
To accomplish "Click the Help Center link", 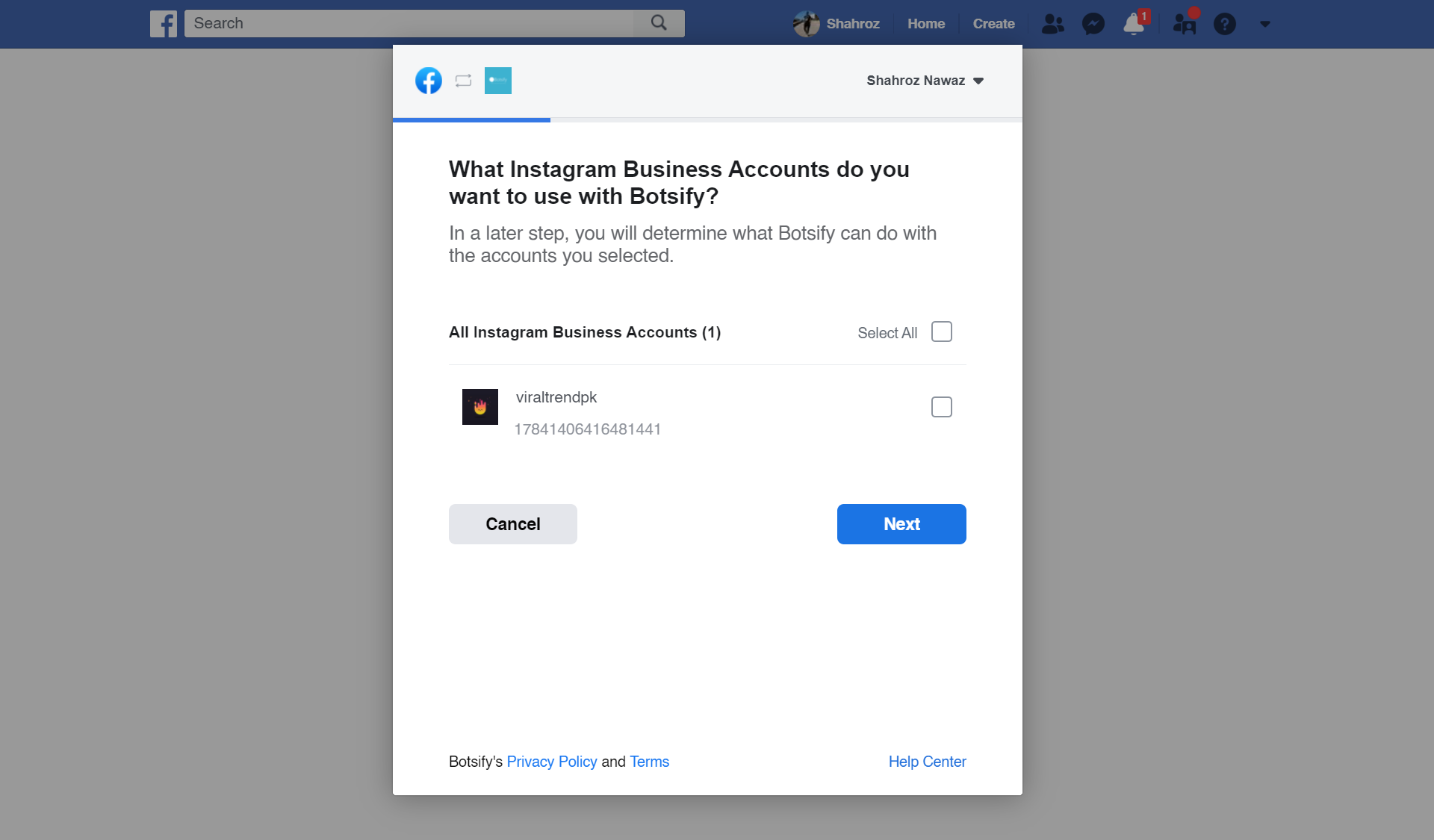I will click(x=928, y=762).
